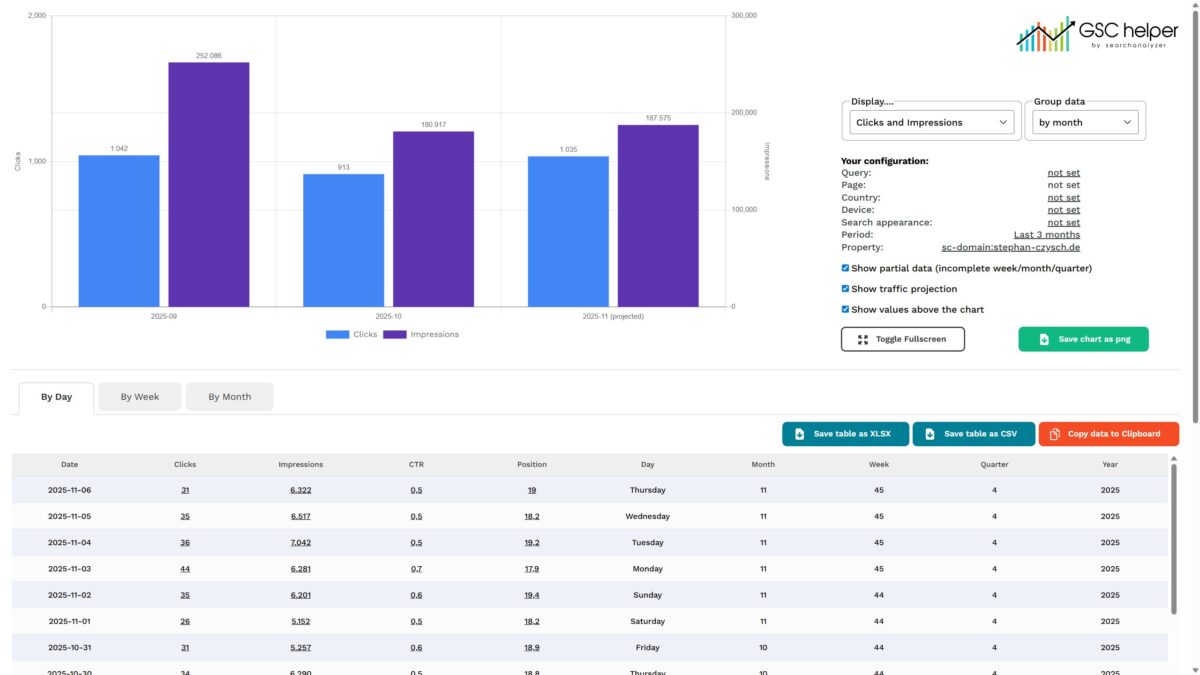1200x675 pixels.
Task: Switch to the By Week tab
Action: 140,397
